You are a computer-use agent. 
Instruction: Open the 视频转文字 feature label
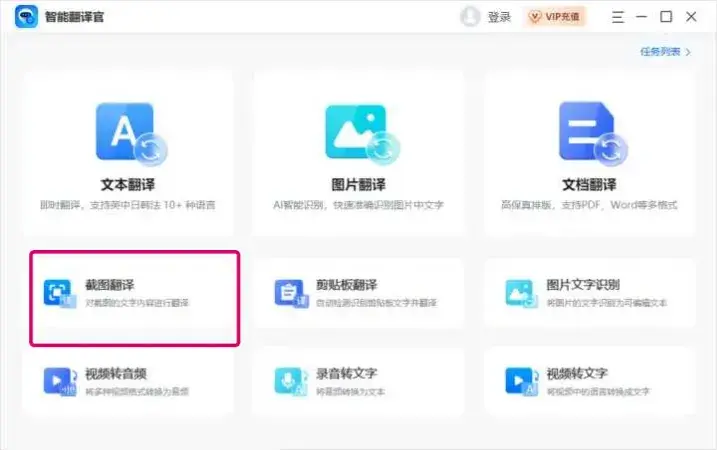(x=577, y=374)
